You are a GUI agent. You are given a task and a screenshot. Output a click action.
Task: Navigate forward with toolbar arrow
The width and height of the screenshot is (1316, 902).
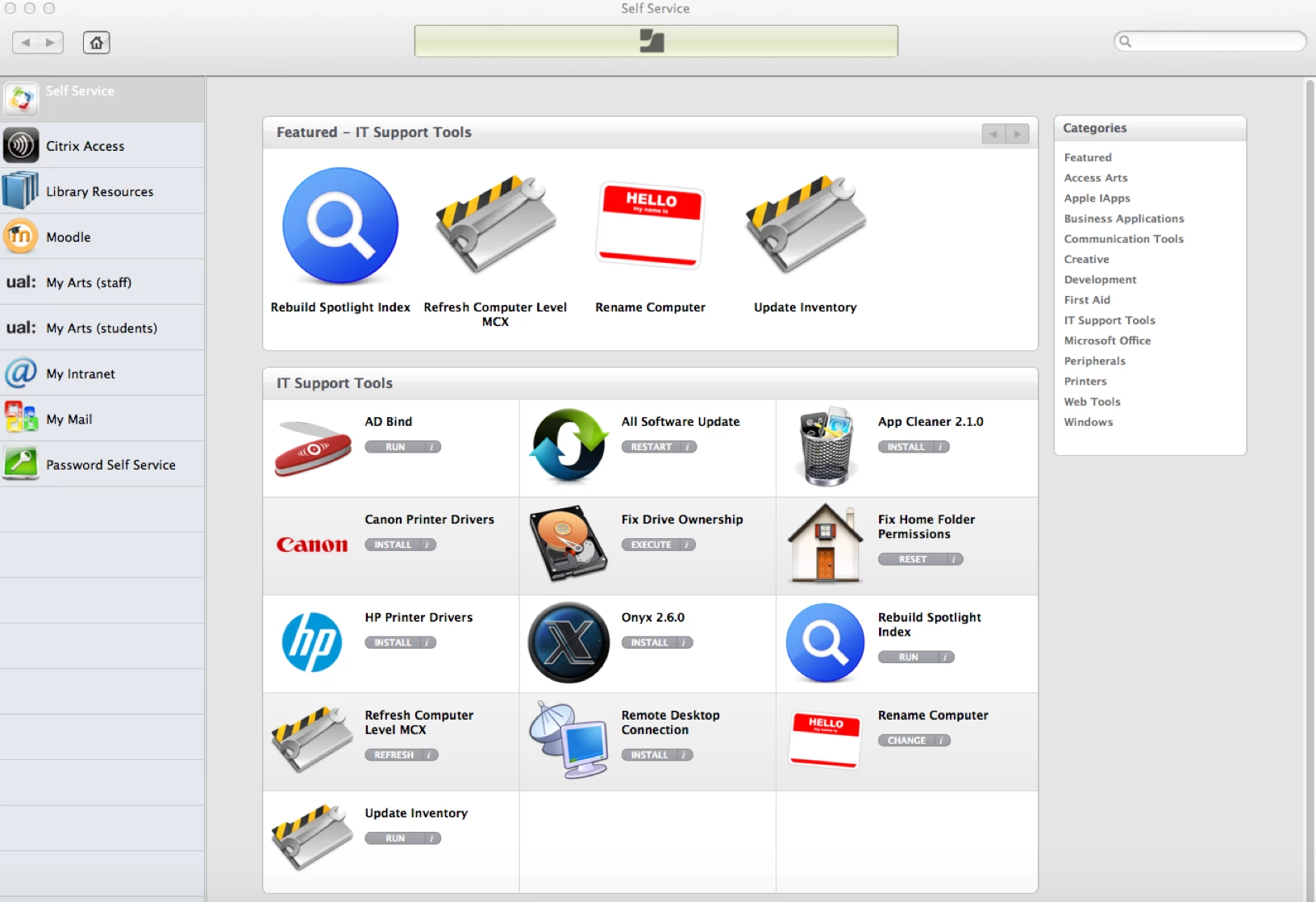click(x=51, y=42)
